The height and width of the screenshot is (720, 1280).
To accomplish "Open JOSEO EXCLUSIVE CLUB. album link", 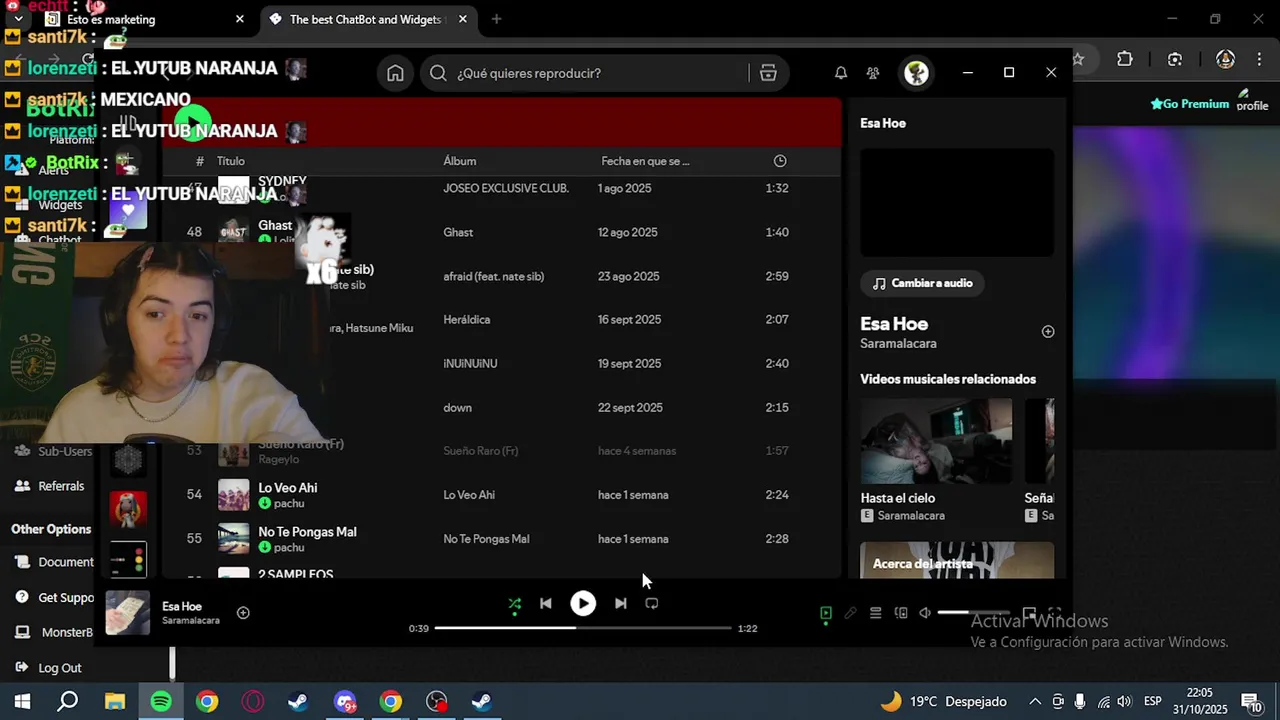I will [506, 188].
